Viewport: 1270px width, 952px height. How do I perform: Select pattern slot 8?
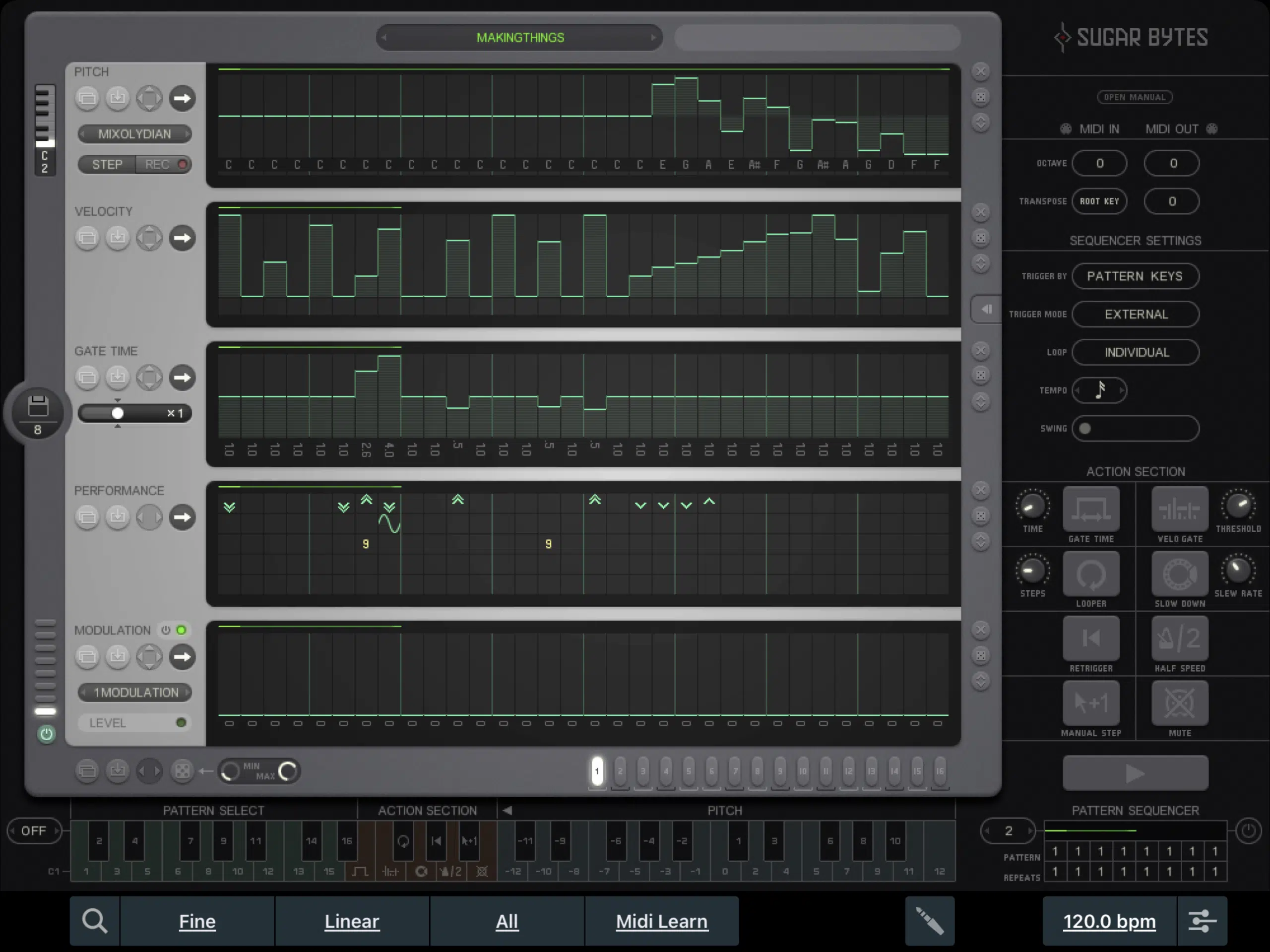pos(758,771)
